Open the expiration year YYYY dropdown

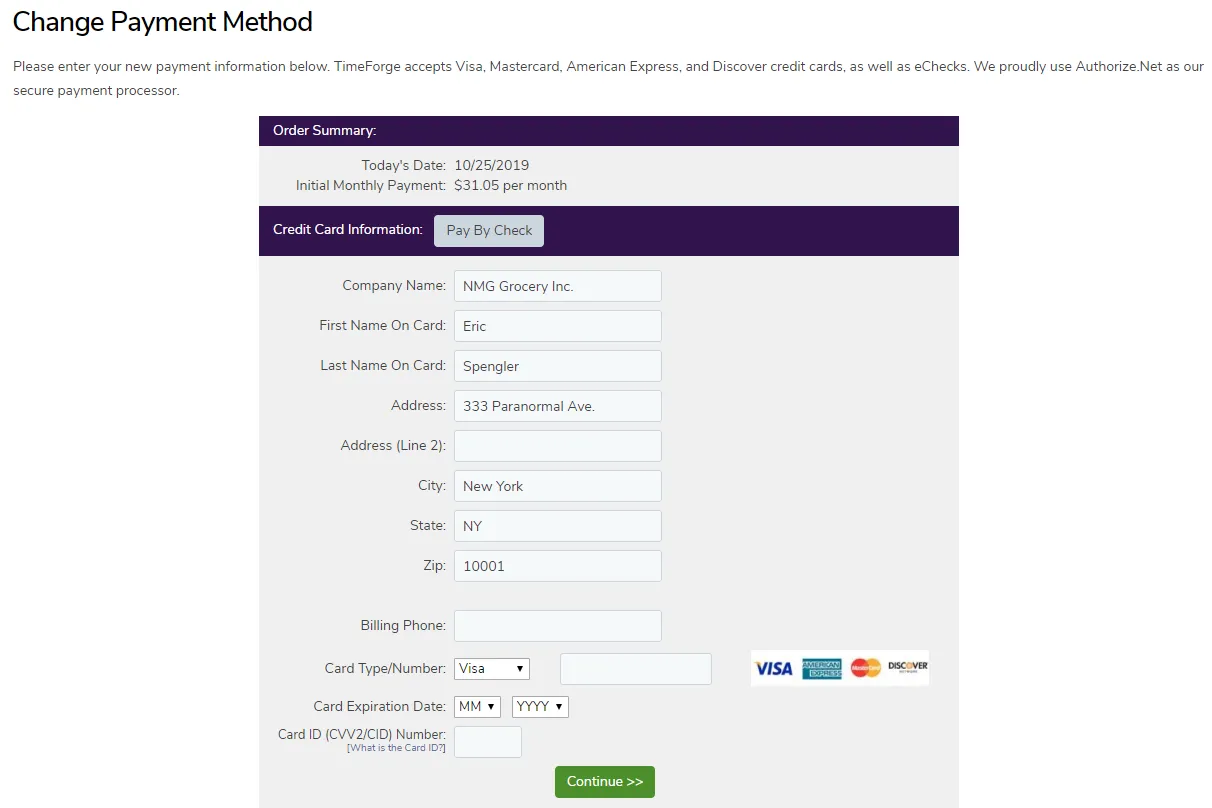[540, 707]
